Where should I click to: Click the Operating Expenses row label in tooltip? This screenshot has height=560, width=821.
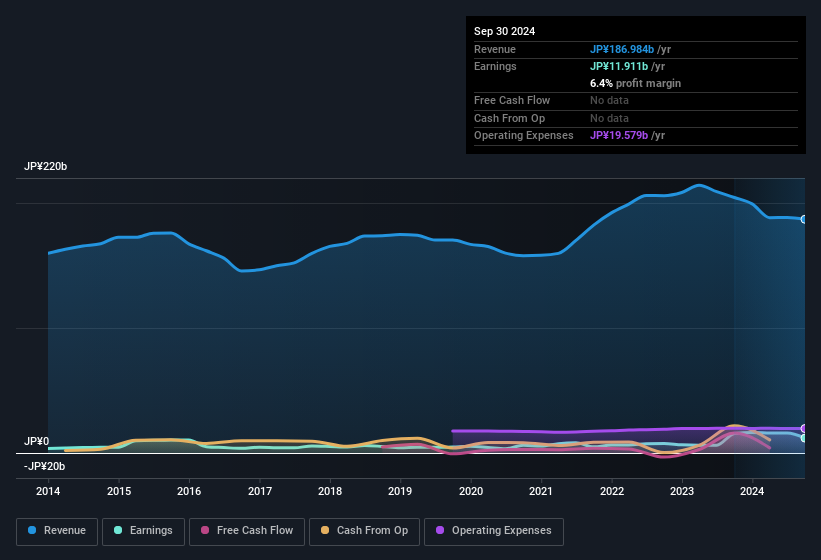click(524, 135)
